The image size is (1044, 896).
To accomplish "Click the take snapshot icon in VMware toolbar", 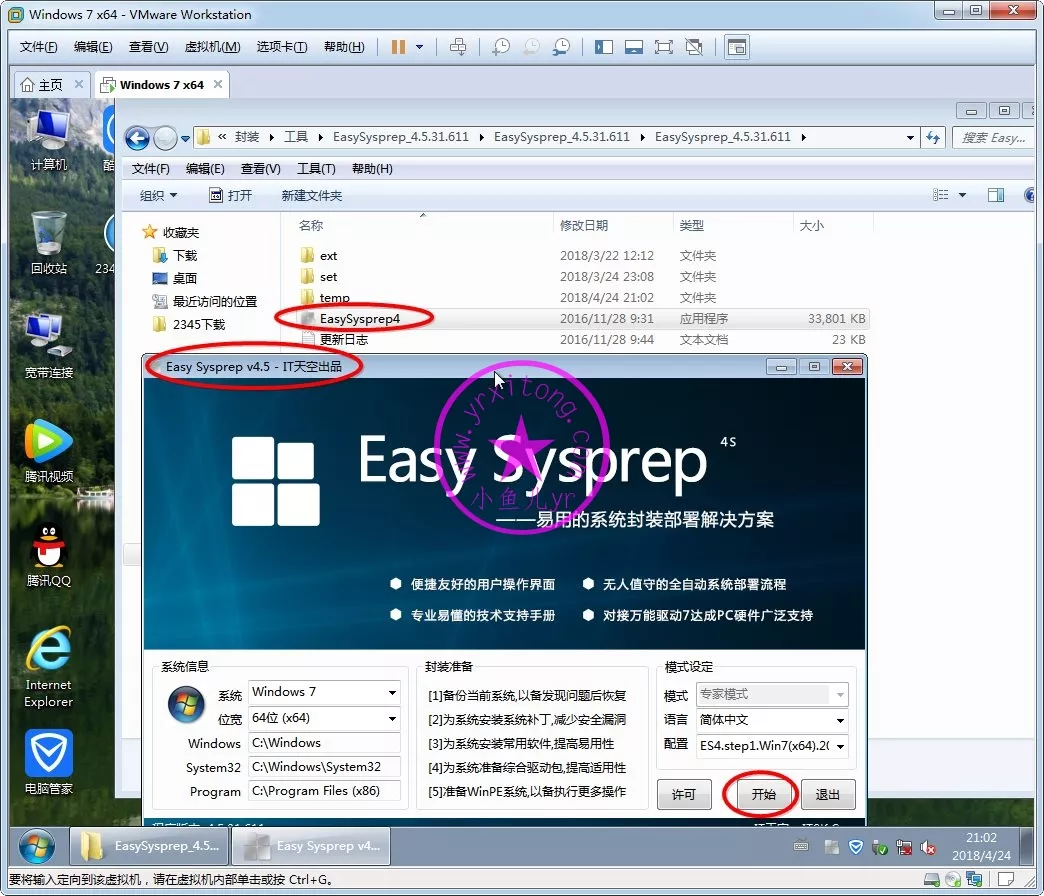I will click(500, 47).
